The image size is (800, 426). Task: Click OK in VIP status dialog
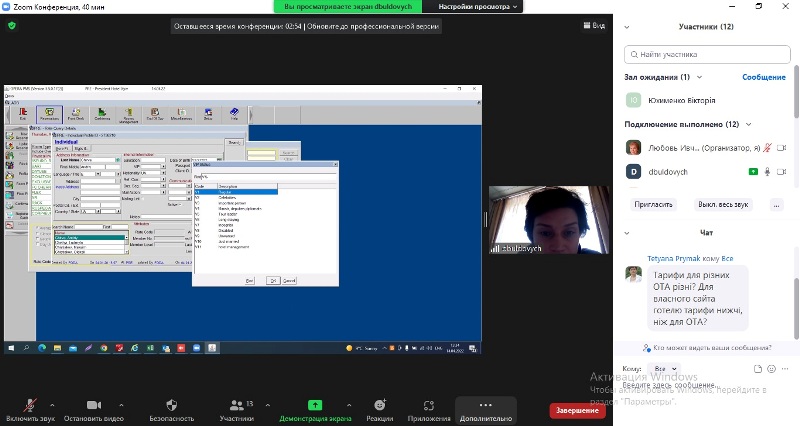pyautogui.click(x=273, y=281)
